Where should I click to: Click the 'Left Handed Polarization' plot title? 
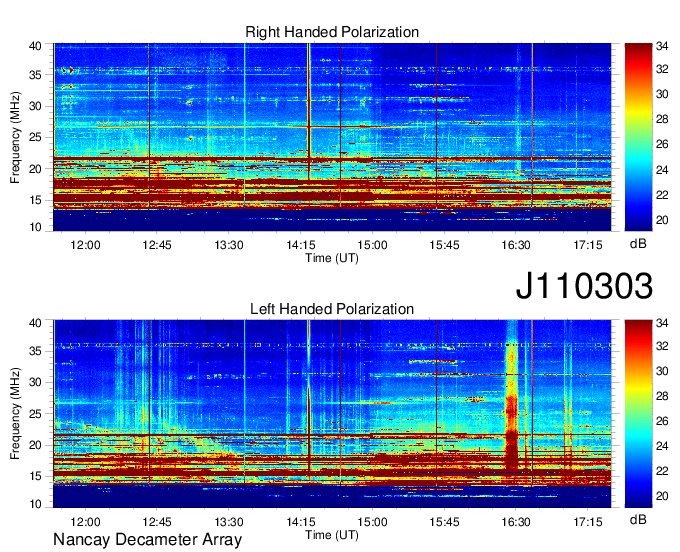332,309
